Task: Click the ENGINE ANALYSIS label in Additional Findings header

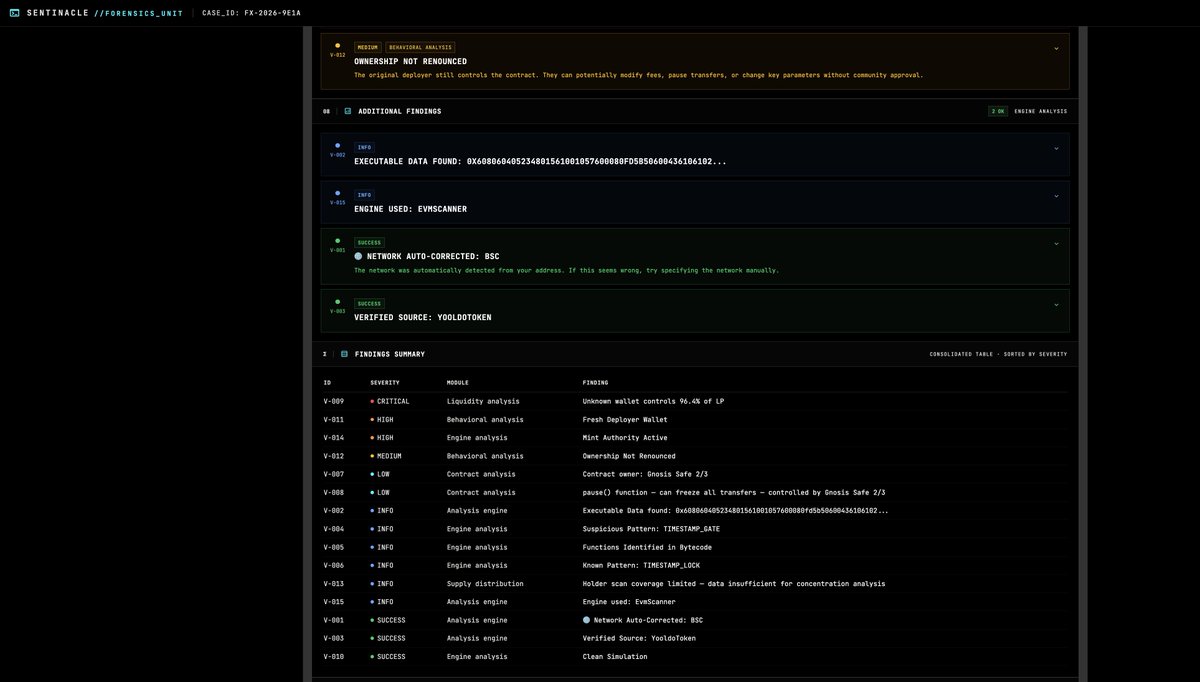Action: (x=1040, y=111)
